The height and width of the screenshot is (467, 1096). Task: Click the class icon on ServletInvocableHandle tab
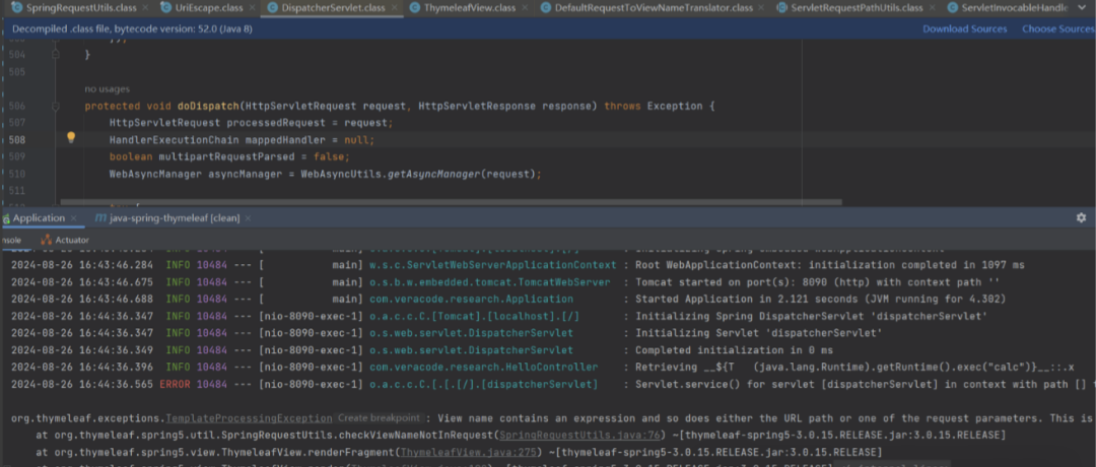[x=953, y=8]
